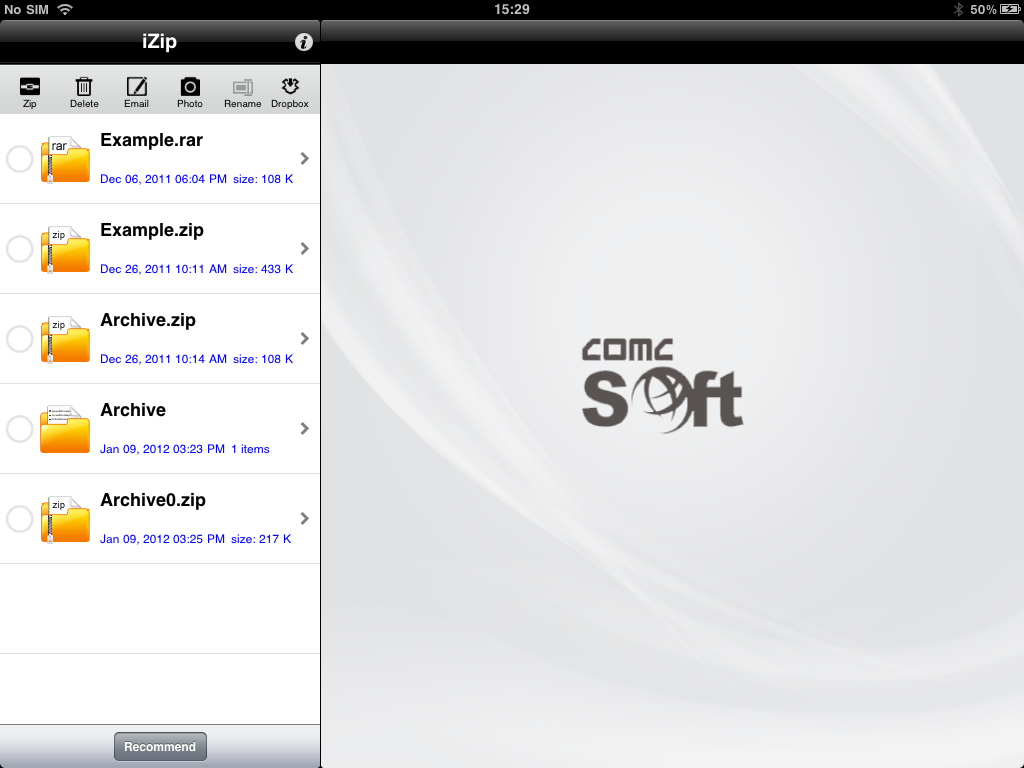Tap the Recommend button
The image size is (1024, 768).
pos(160,746)
